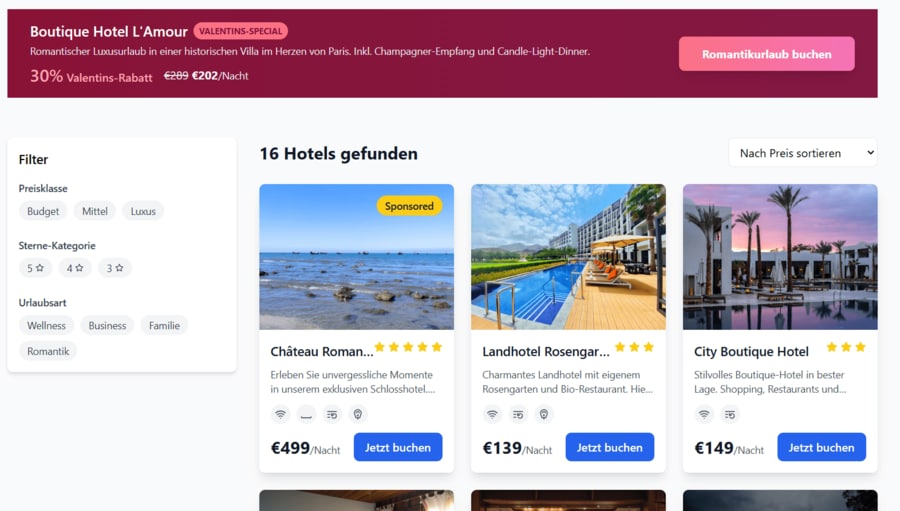The height and width of the screenshot is (511, 900).
Task: Open the Château Roman beach thumbnail image
Action: (x=356, y=257)
